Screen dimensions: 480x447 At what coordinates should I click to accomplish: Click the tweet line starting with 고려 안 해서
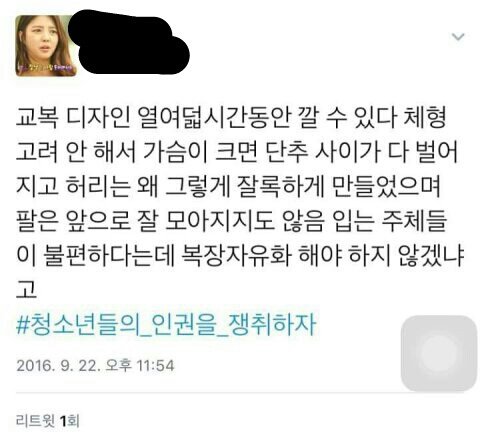tap(237, 152)
